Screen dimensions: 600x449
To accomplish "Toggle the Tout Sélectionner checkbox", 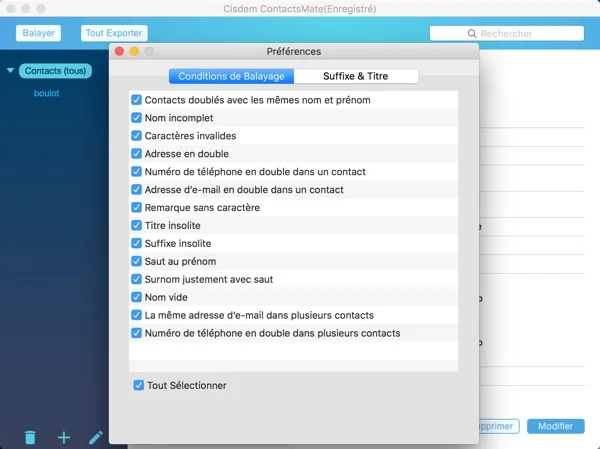I will coord(139,385).
